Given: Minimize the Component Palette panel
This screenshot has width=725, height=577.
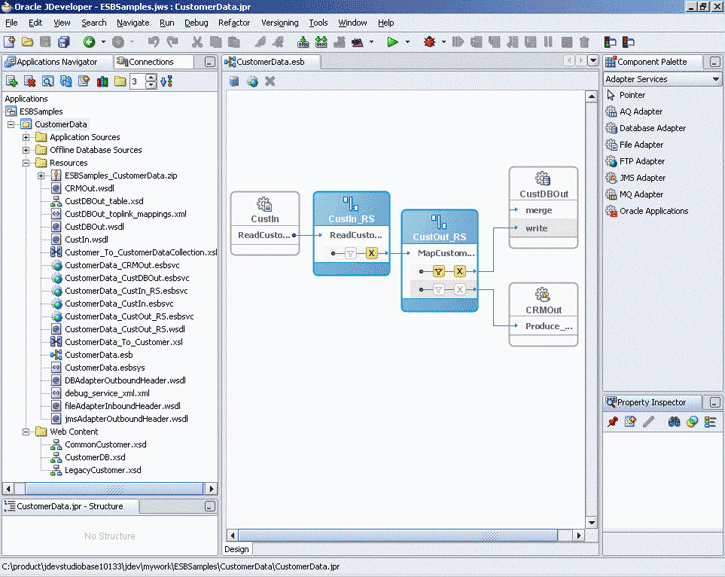Looking at the screenshot, I should pyautogui.click(x=715, y=61).
